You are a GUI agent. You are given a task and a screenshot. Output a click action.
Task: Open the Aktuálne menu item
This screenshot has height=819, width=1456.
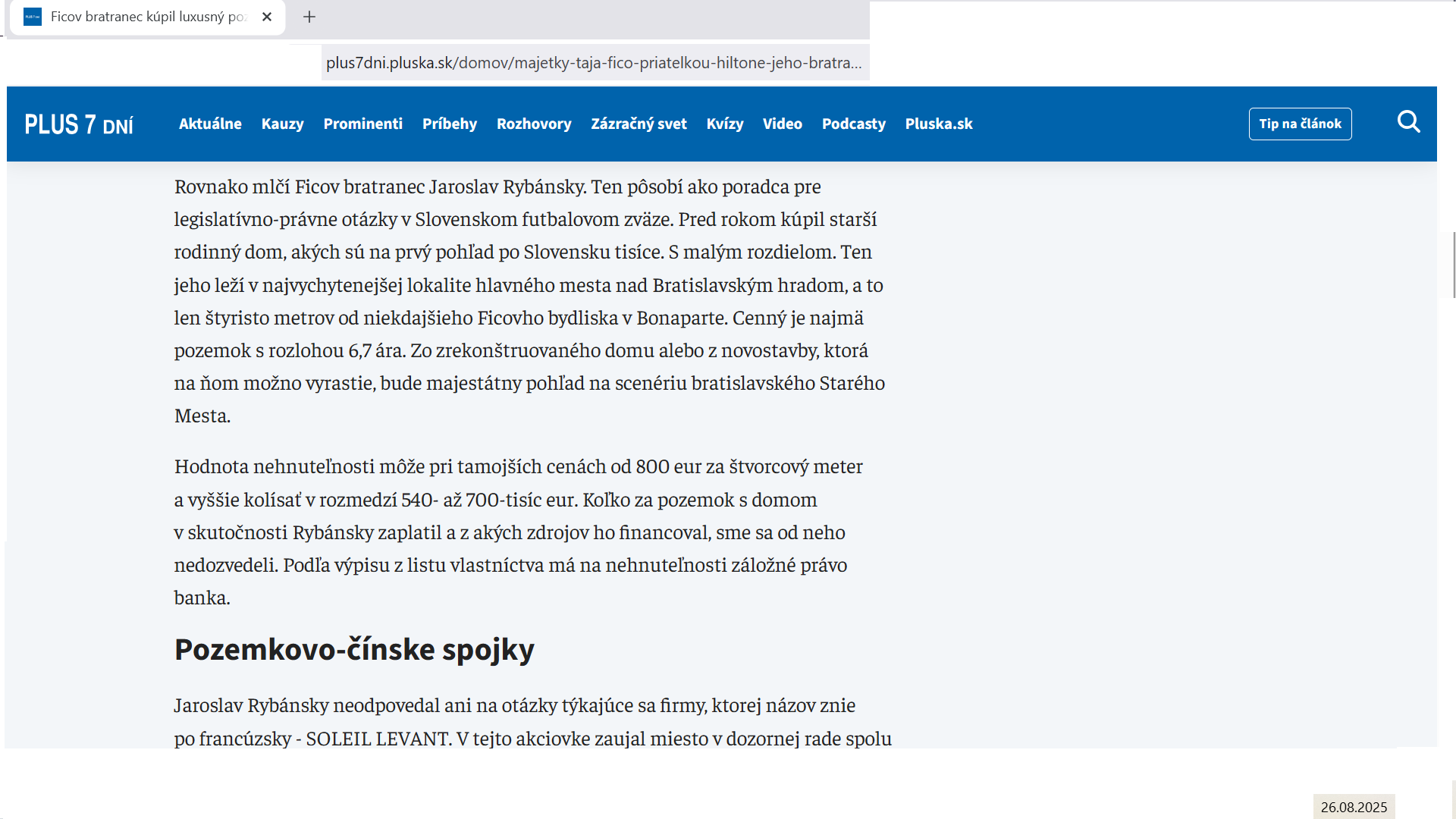point(210,124)
